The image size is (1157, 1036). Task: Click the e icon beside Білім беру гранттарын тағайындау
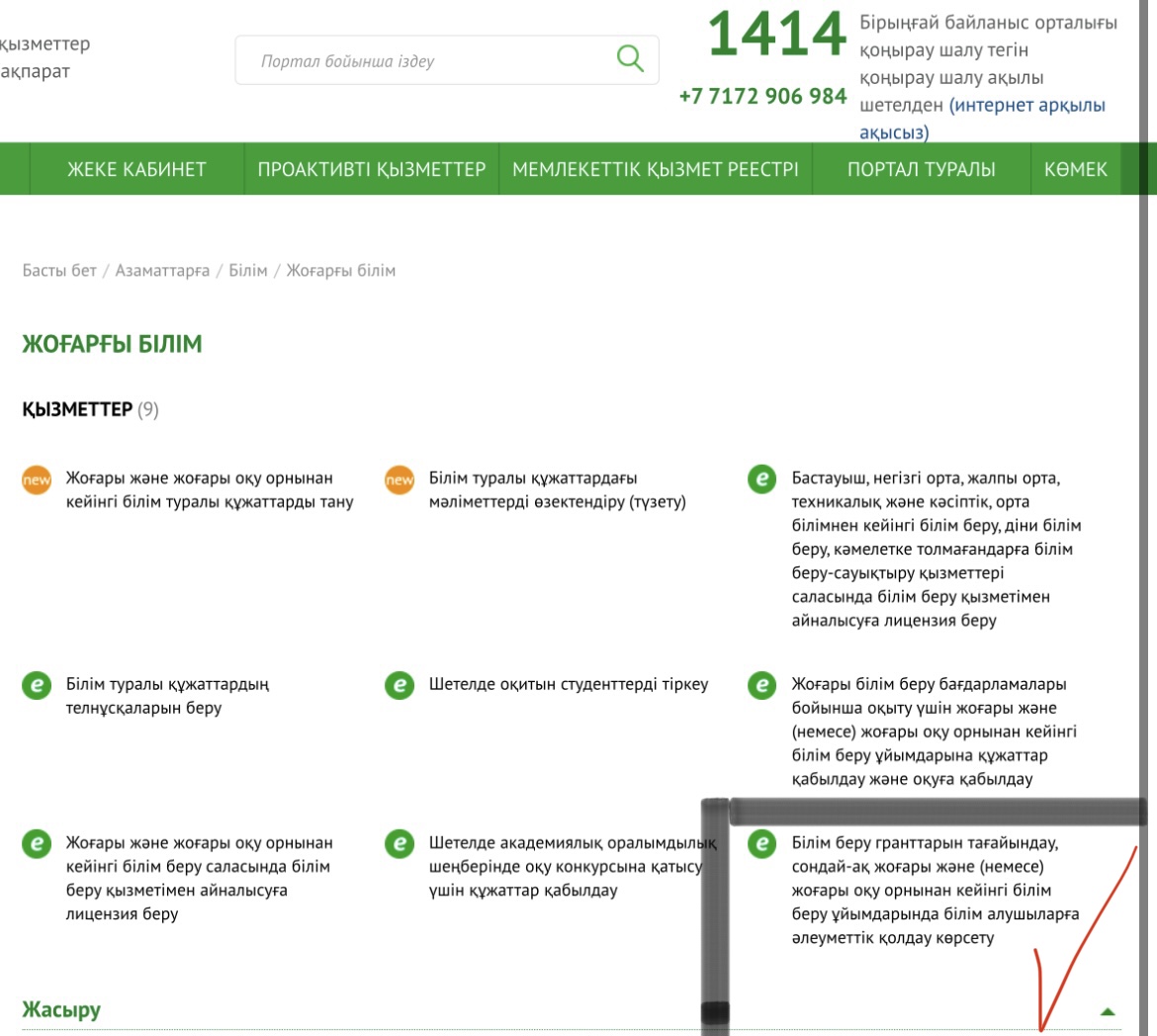coord(762,844)
